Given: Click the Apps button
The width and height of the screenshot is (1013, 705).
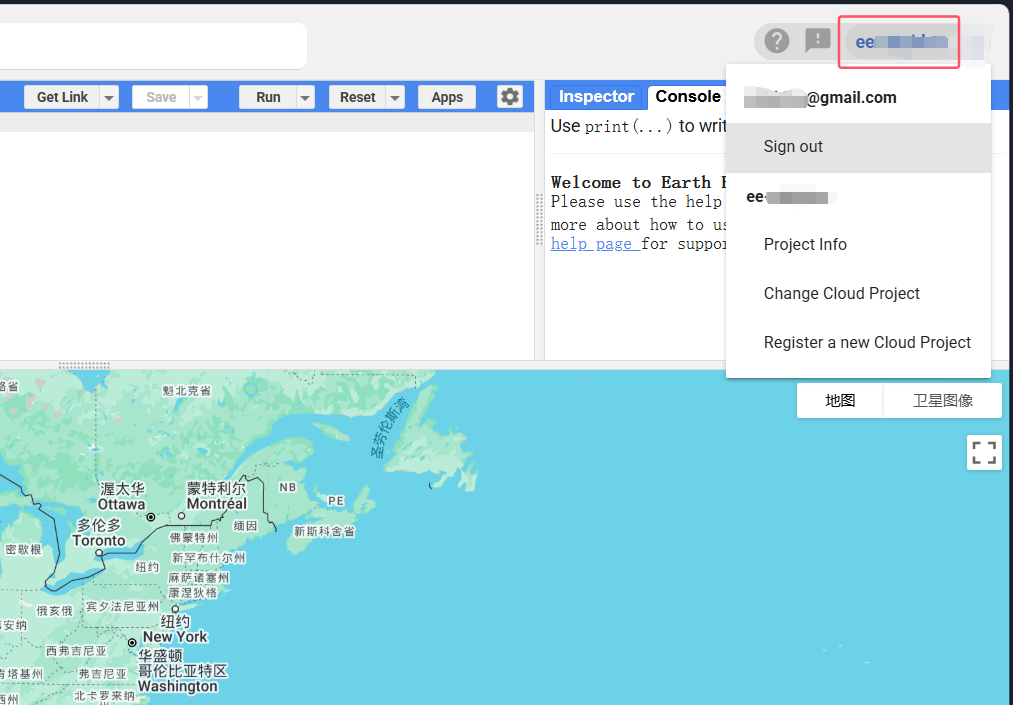Looking at the screenshot, I should [446, 96].
